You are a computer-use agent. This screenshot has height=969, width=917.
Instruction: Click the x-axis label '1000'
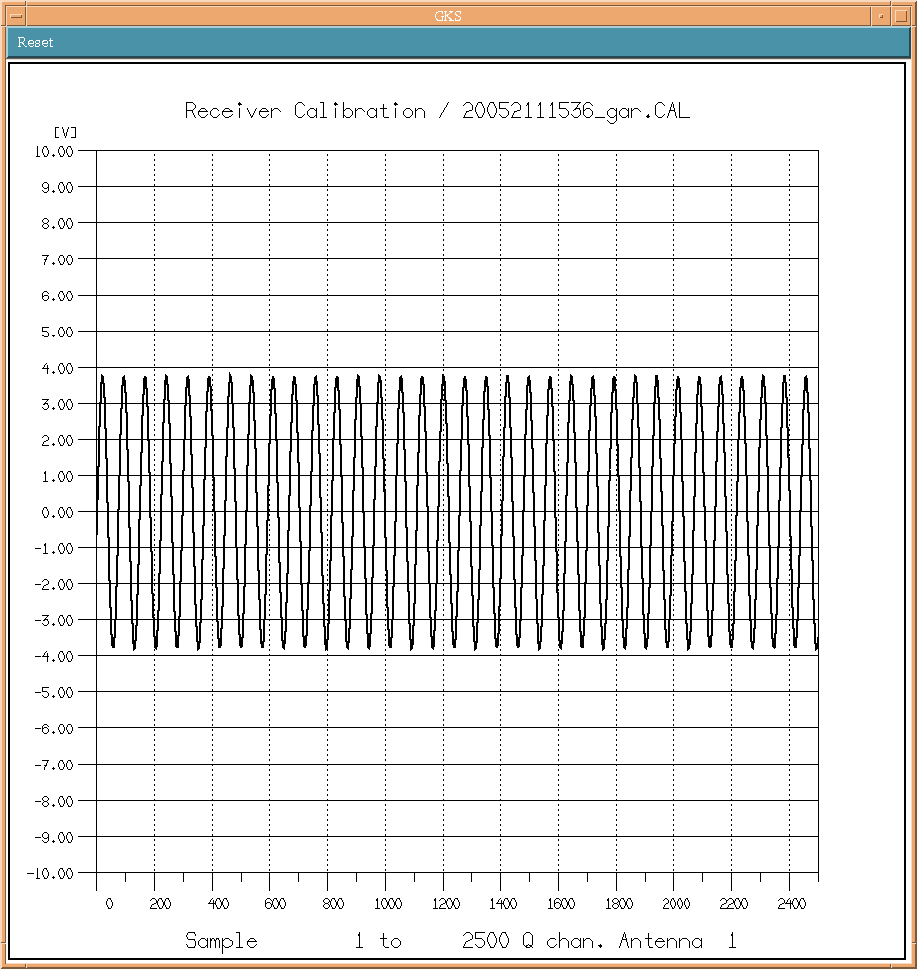pyautogui.click(x=388, y=904)
